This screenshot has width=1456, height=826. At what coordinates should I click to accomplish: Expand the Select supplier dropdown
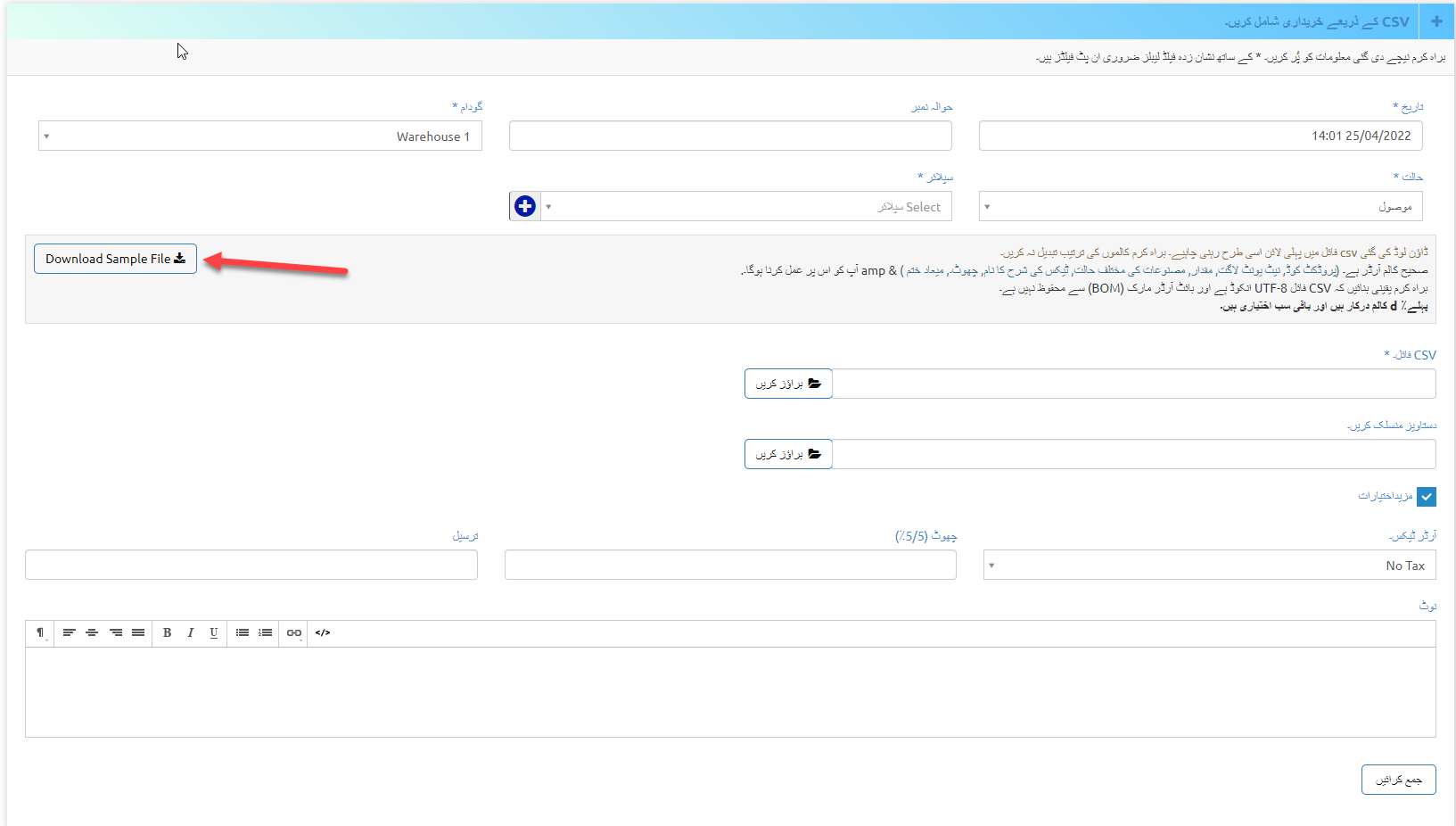(745, 207)
